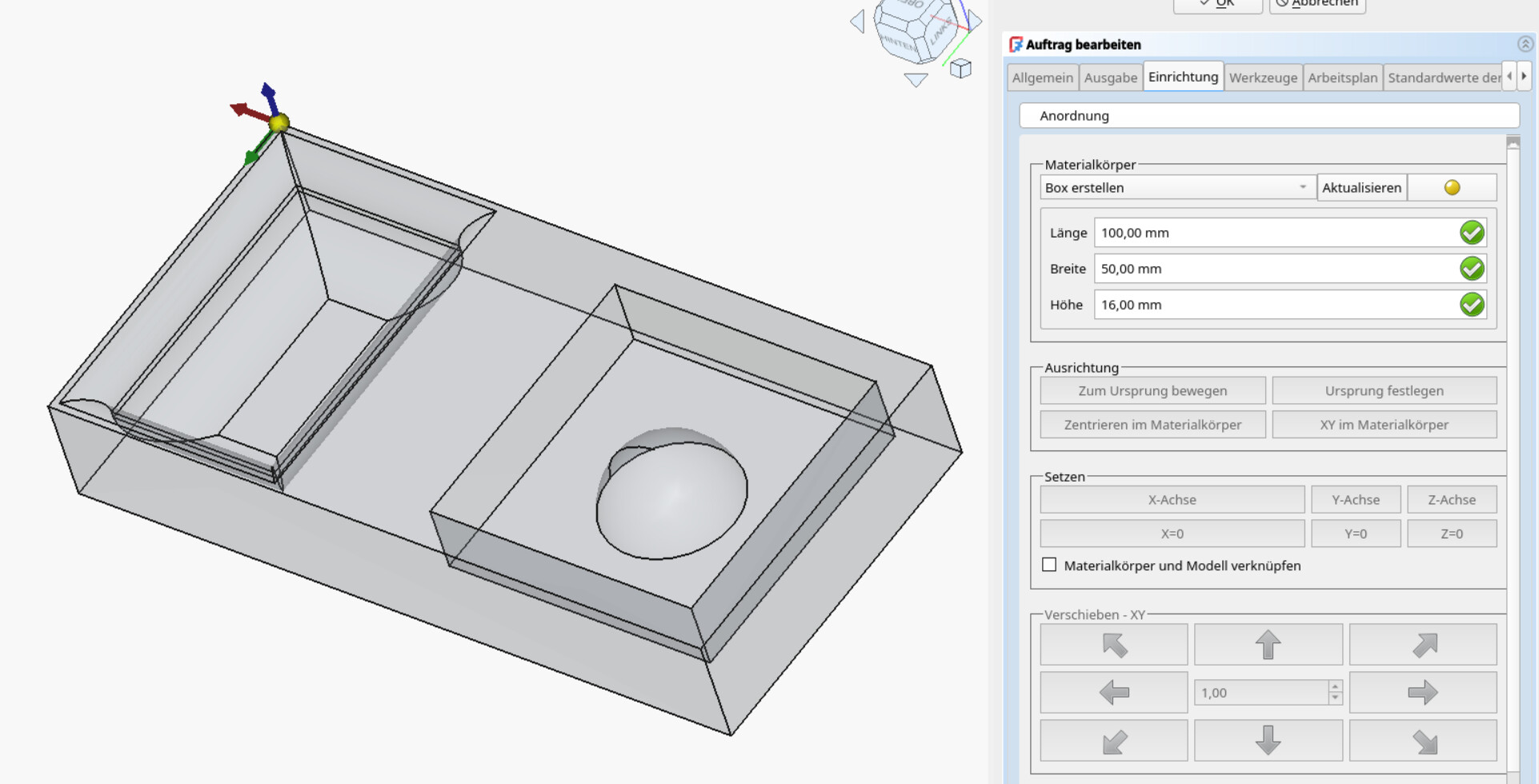The width and height of the screenshot is (1539, 784).
Task: Click the up arrow in Verschieben - XY
Action: (1268, 645)
